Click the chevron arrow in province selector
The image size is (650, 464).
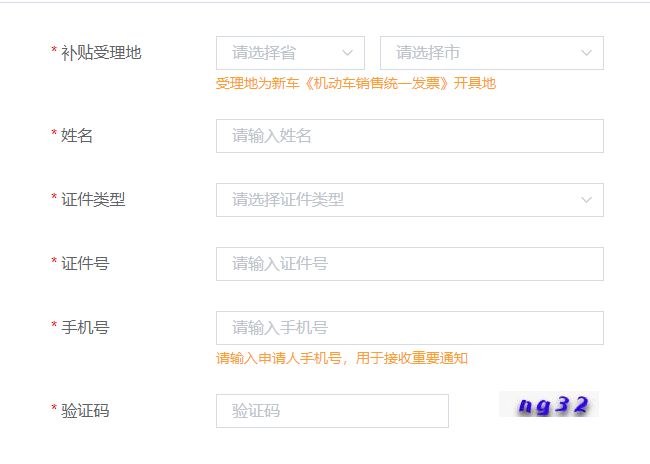[347, 53]
